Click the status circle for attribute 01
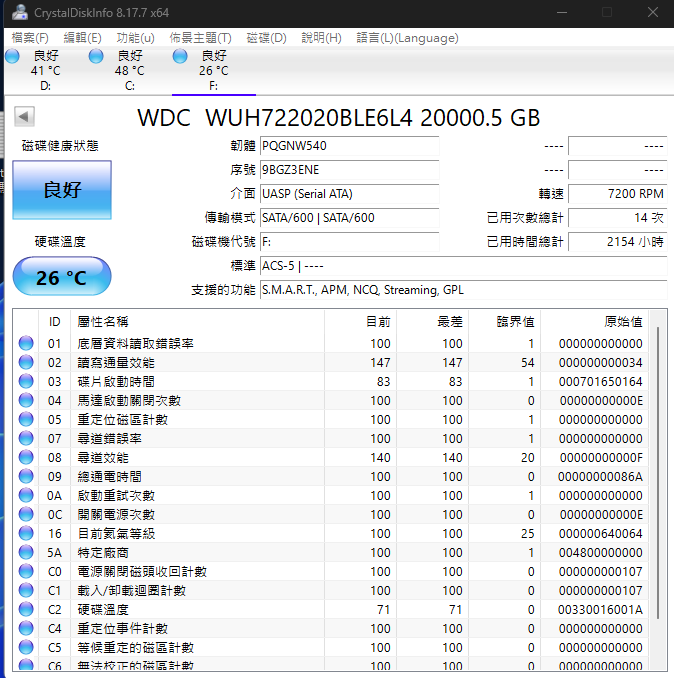674x678 pixels. (x=26, y=343)
